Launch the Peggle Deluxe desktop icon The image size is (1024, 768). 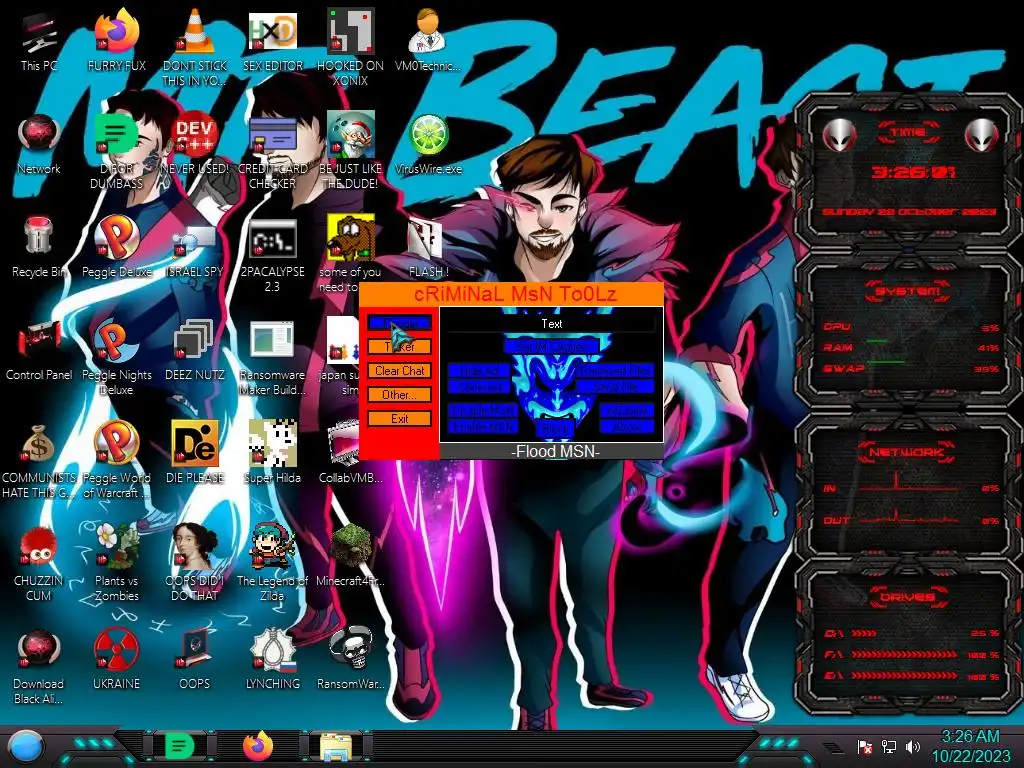tap(116, 247)
